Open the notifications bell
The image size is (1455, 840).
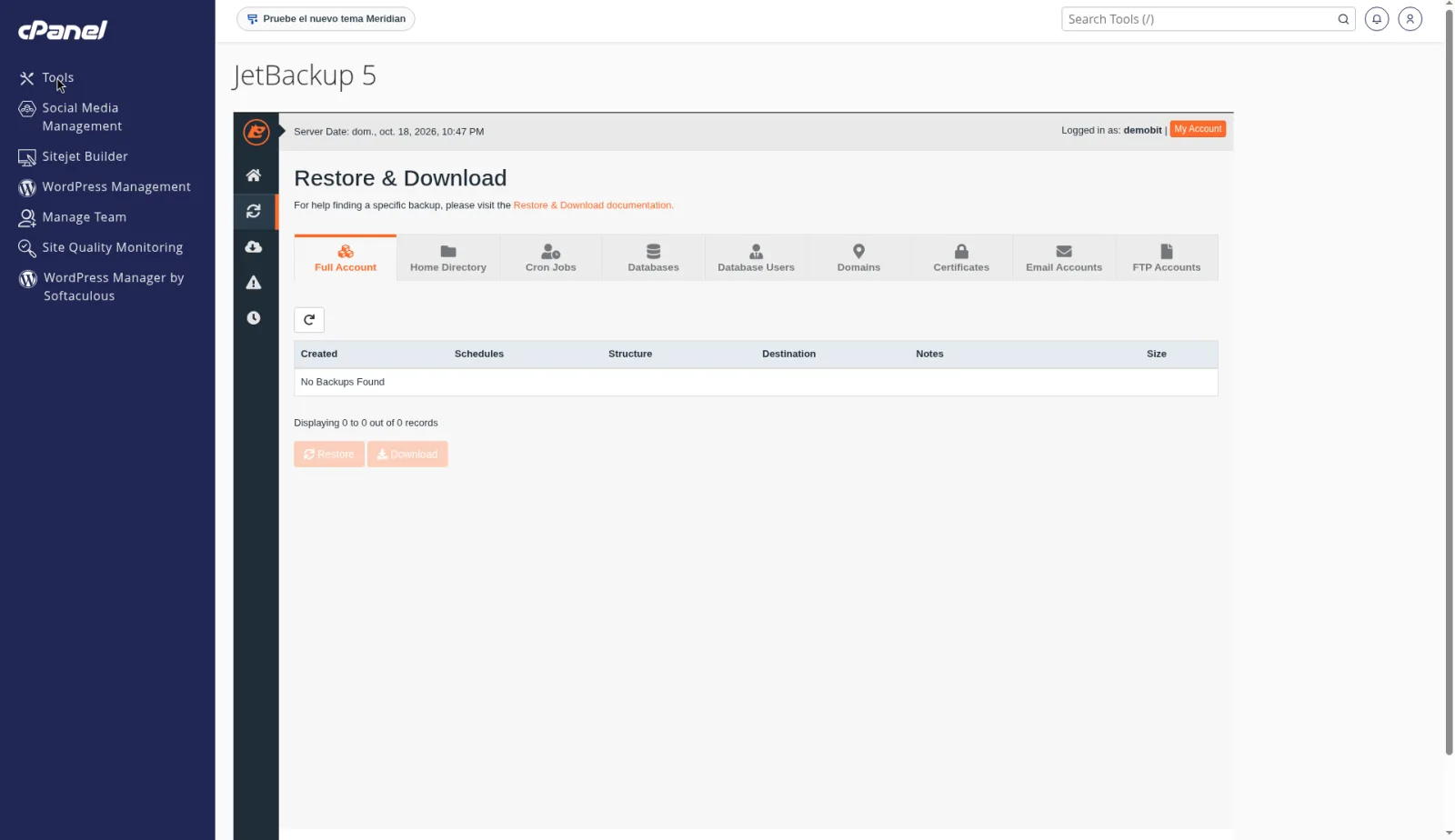pos(1377,19)
